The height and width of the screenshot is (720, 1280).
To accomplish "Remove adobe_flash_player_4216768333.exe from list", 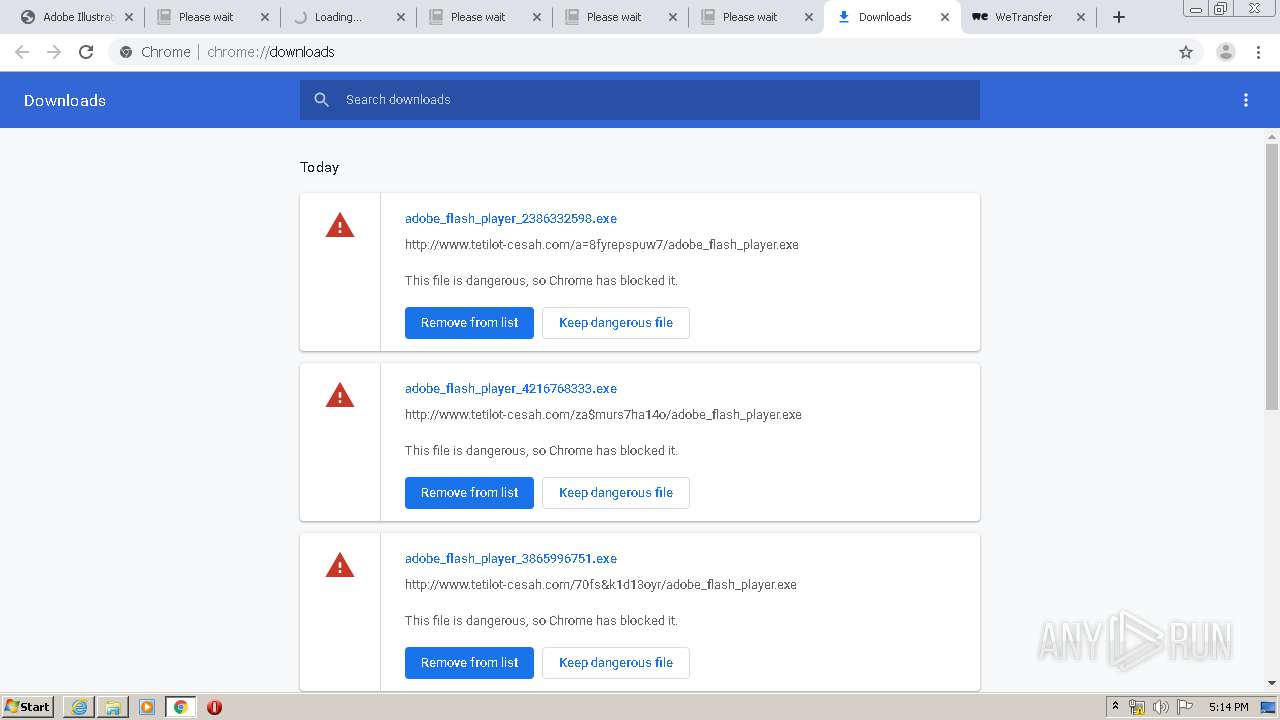I will point(469,493).
